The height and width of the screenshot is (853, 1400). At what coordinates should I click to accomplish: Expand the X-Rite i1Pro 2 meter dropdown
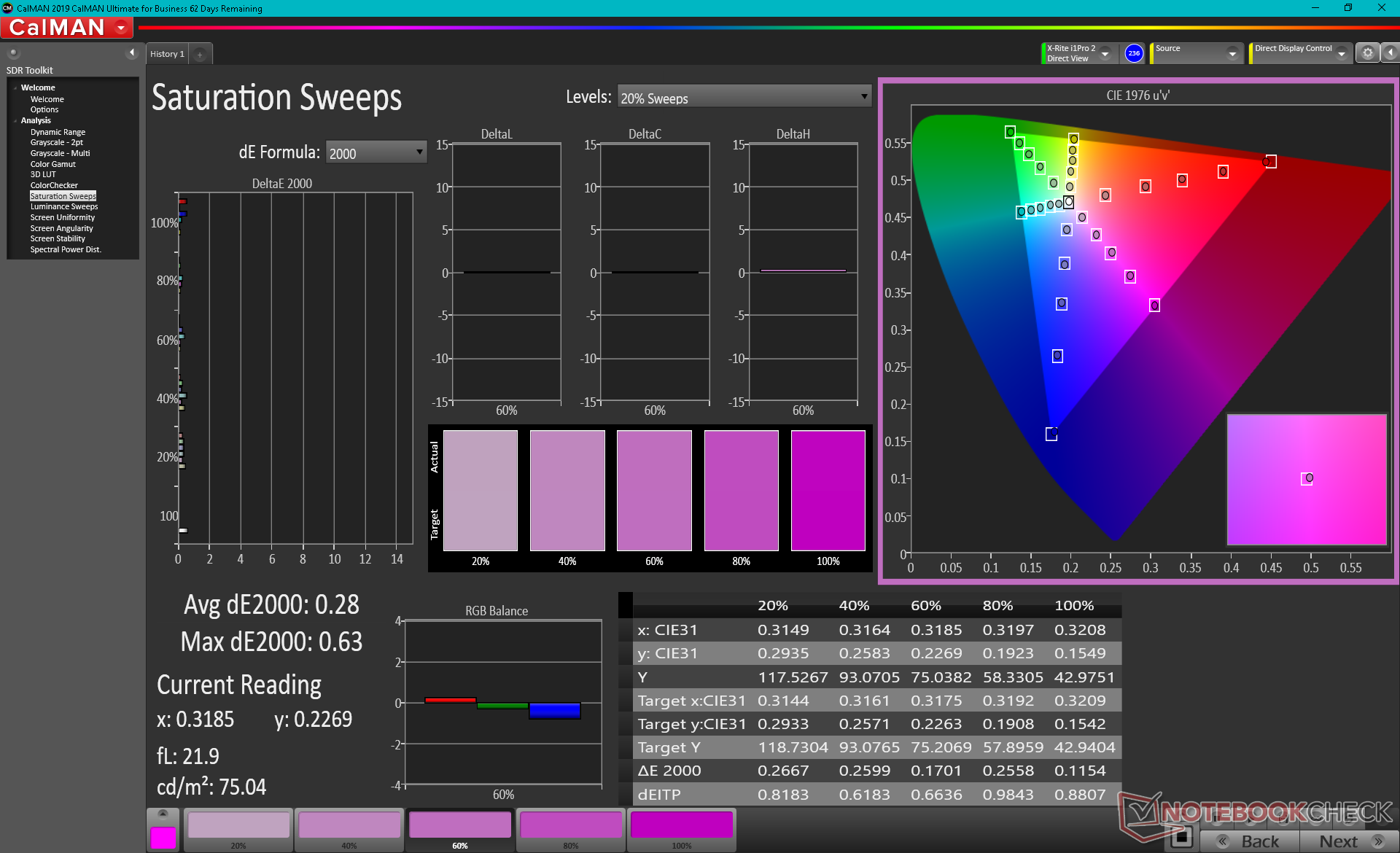[1105, 53]
